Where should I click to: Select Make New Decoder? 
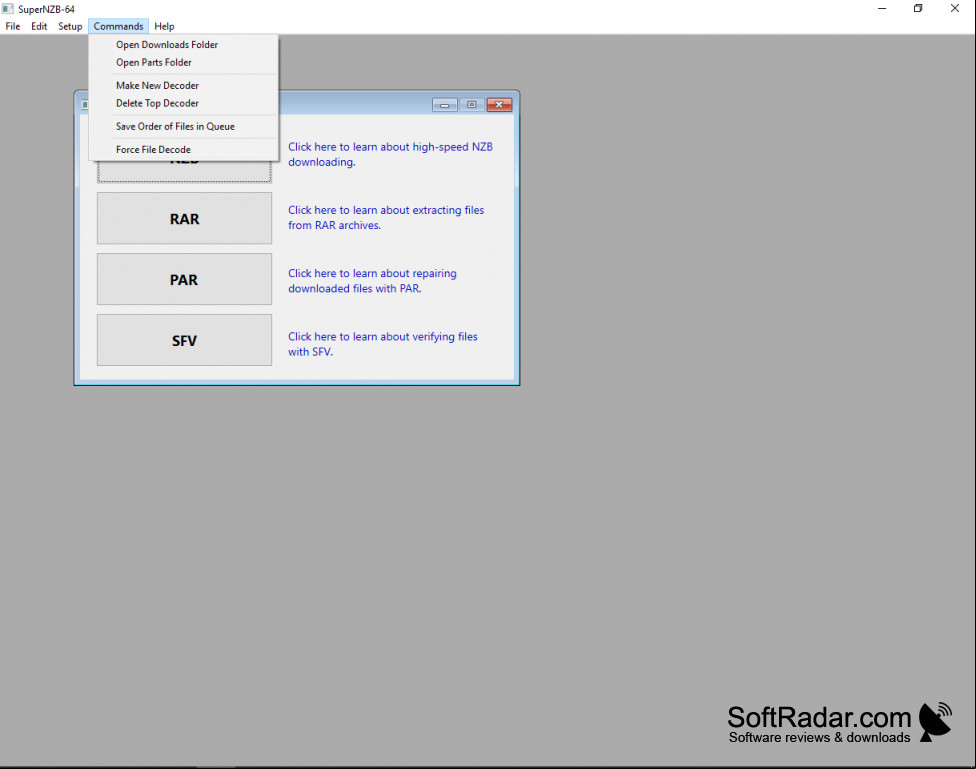[184, 85]
